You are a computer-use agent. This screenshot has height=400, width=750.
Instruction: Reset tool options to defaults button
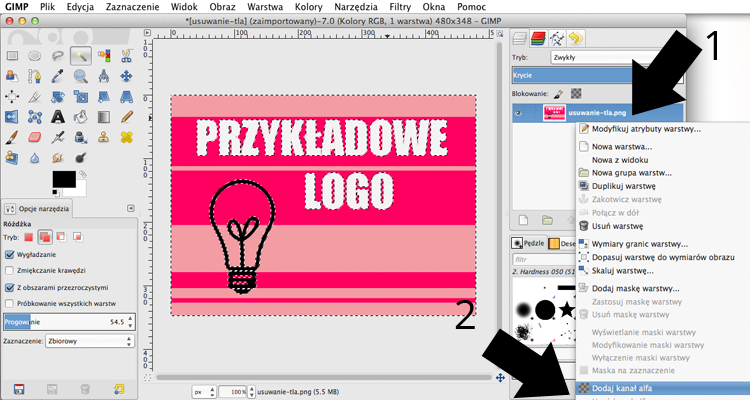[x=119, y=389]
